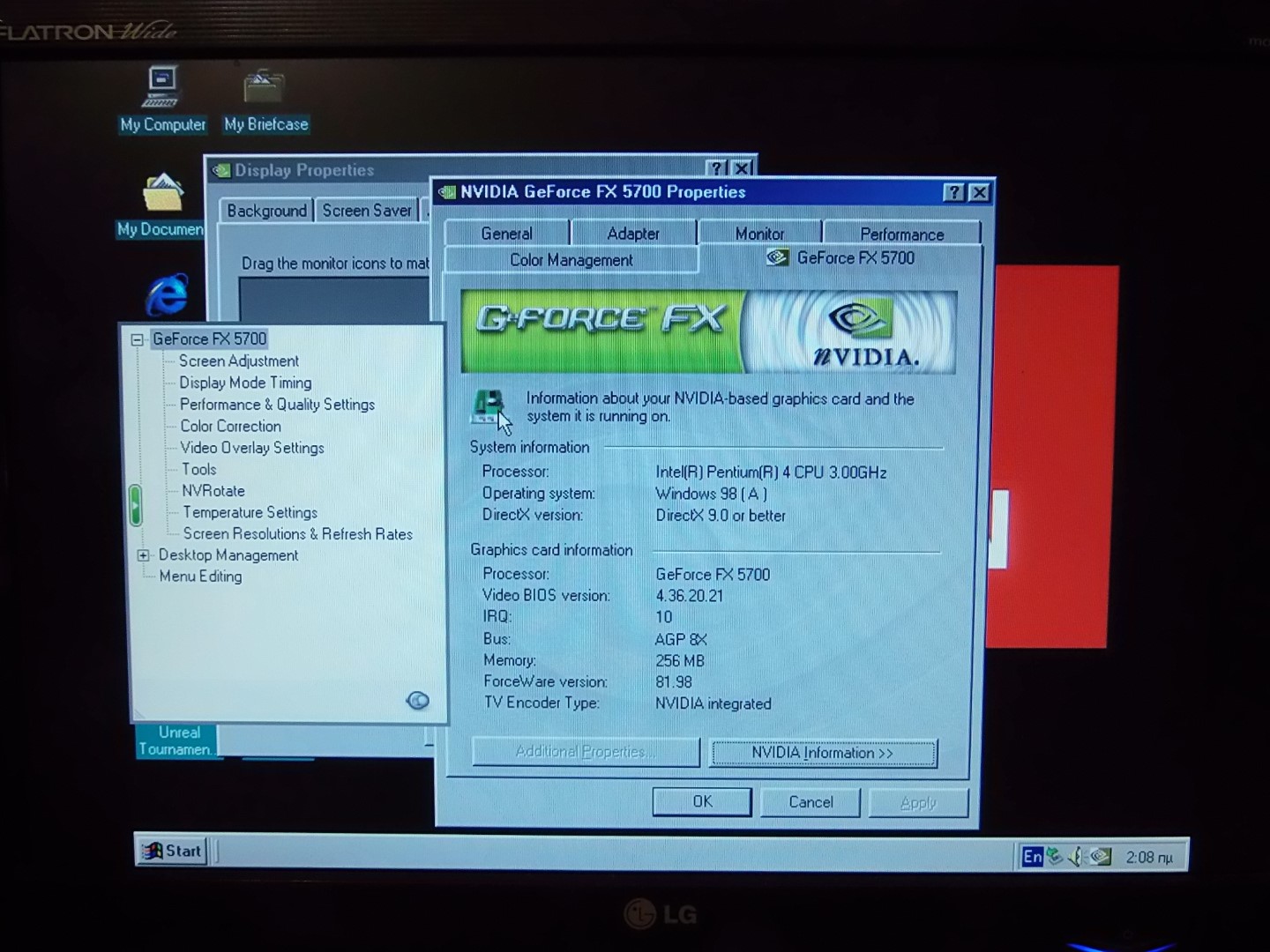Close the NVIDIA GeForce FX 5700 Properties dialog
This screenshot has height=952, width=1270.
click(x=979, y=192)
